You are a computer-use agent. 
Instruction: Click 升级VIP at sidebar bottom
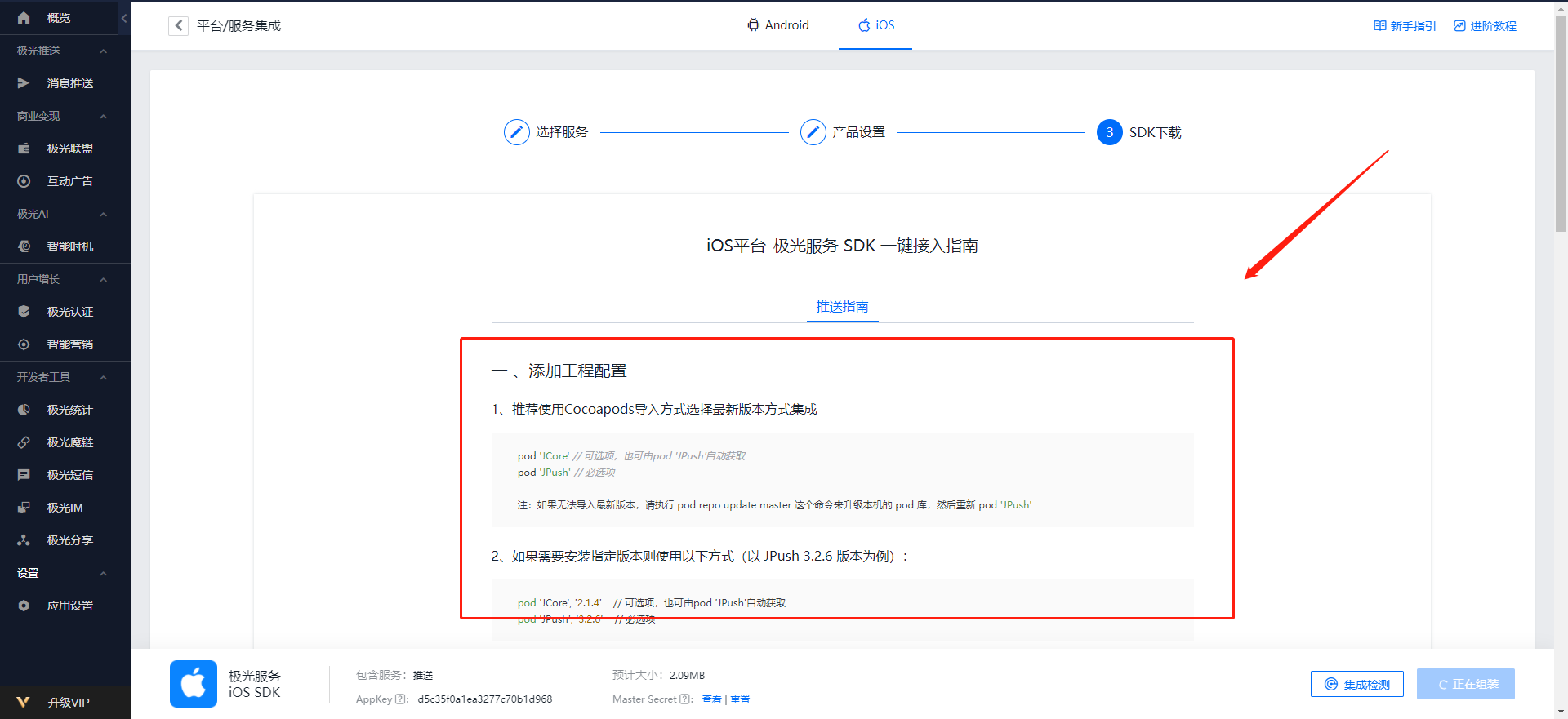tap(65, 702)
